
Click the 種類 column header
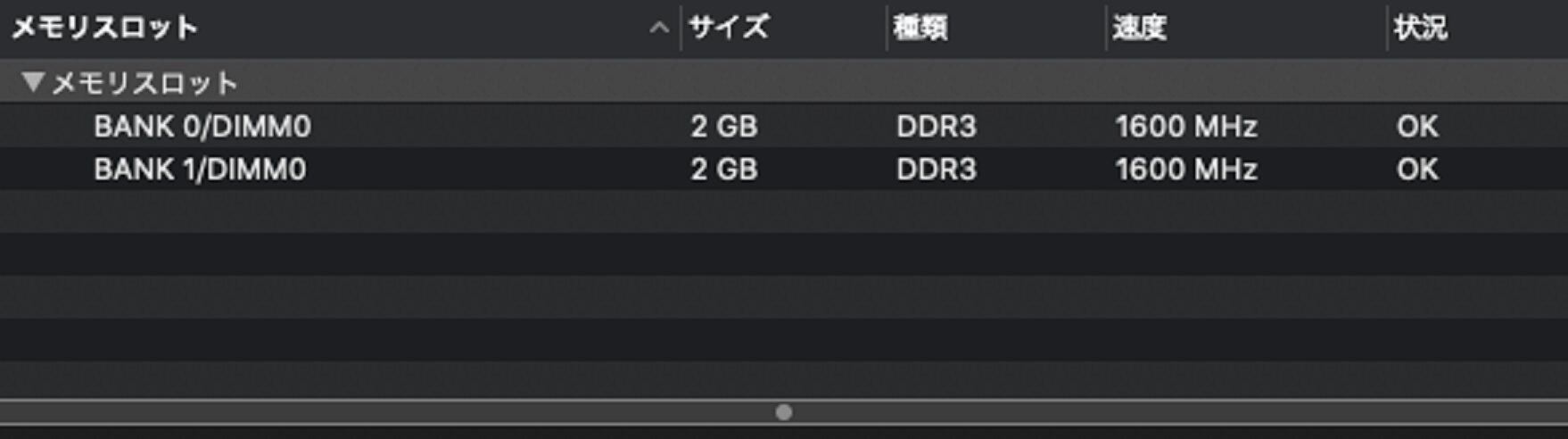pyautogui.click(x=920, y=28)
